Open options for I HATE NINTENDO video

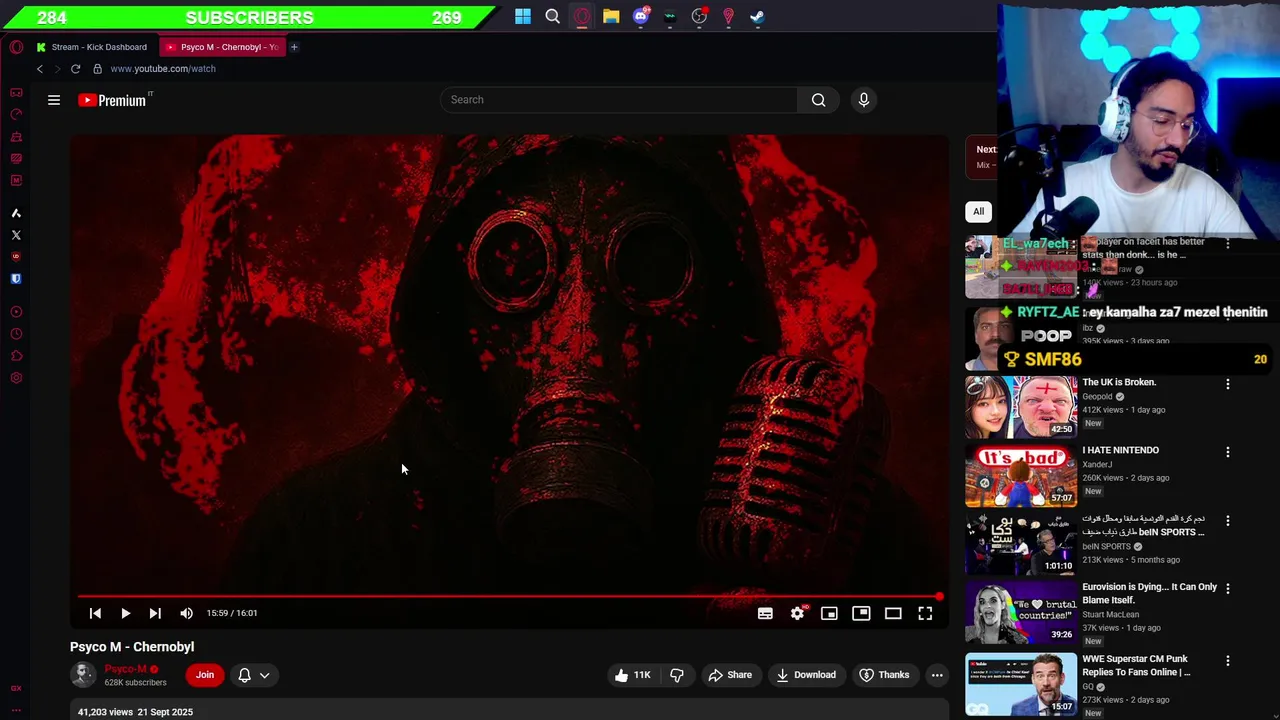click(x=1228, y=452)
